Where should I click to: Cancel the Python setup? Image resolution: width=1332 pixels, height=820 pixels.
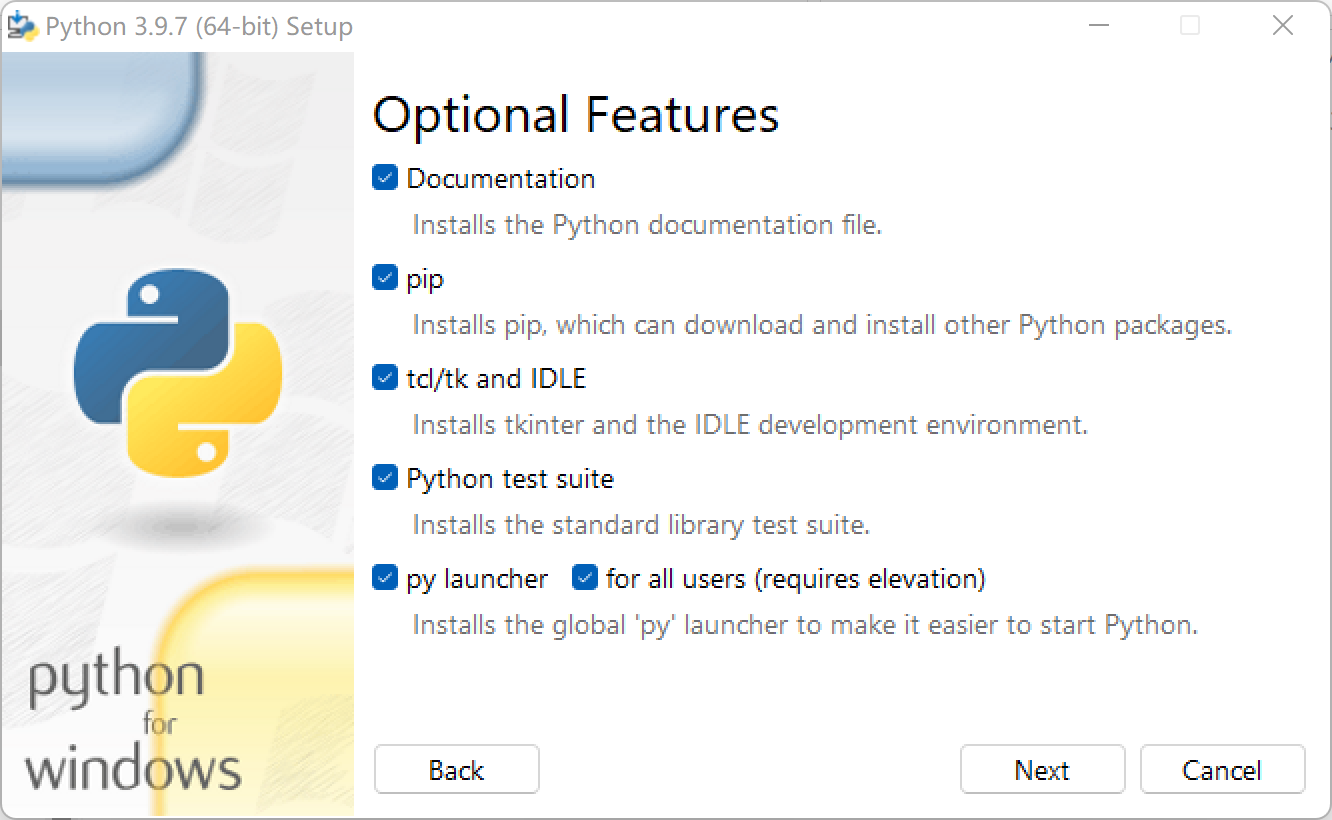point(1222,769)
